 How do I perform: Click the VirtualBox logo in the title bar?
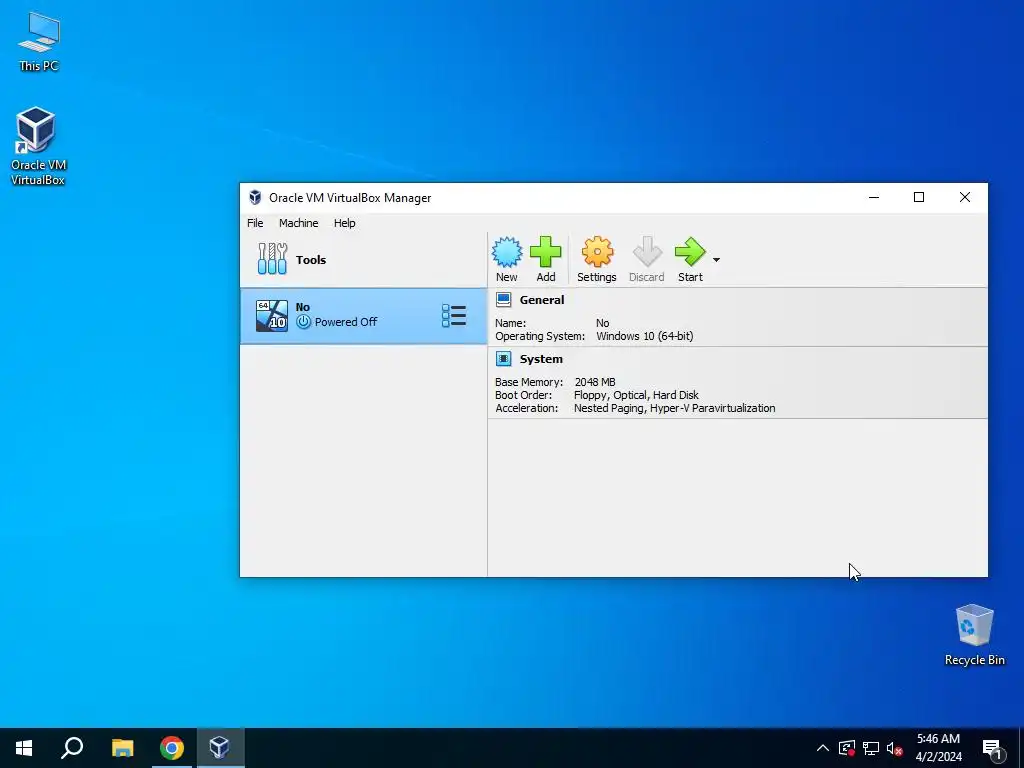(255, 198)
